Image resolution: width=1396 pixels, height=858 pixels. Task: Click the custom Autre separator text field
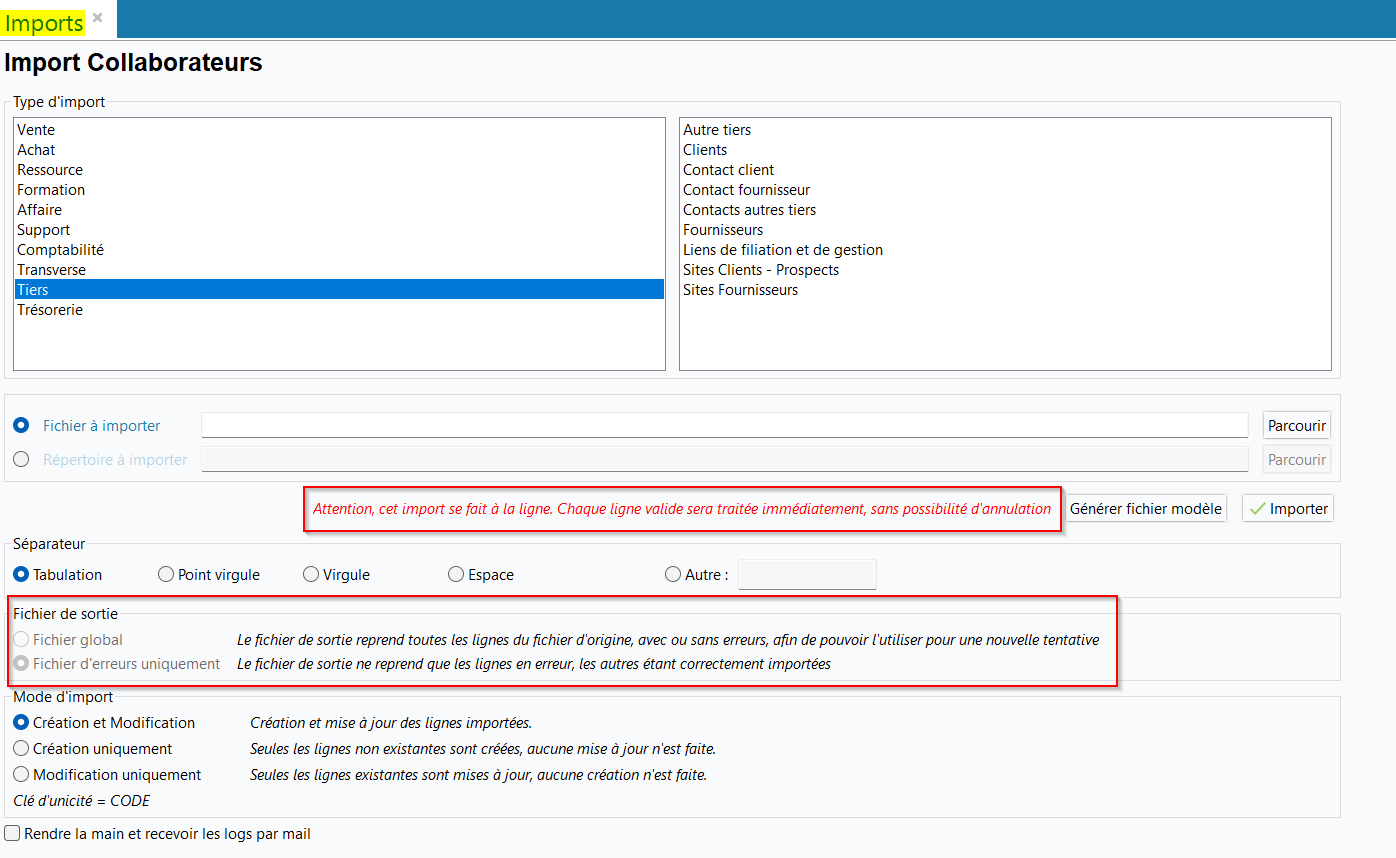[807, 575]
